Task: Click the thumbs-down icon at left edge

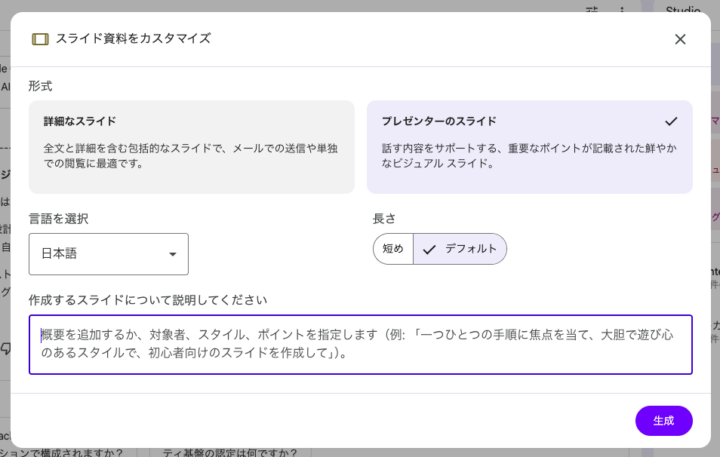Action: 5,349
